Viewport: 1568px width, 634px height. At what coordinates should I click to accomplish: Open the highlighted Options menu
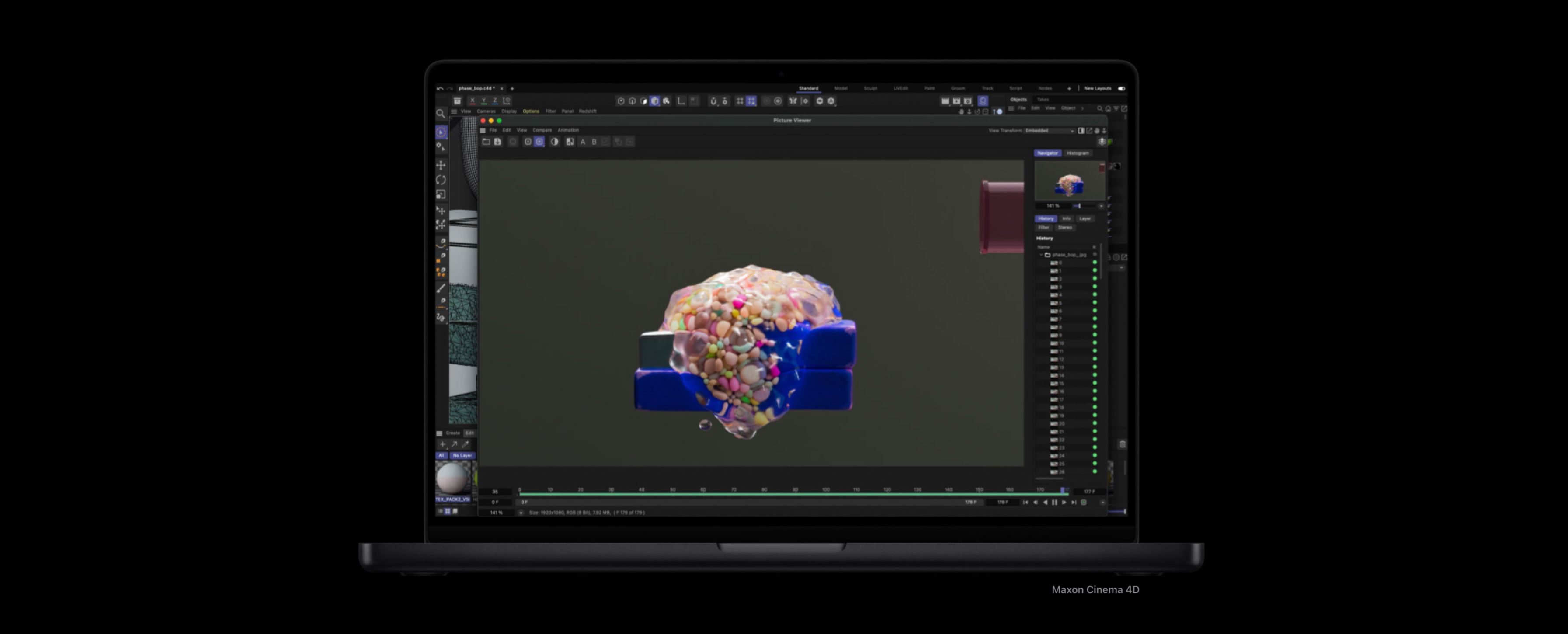click(531, 111)
